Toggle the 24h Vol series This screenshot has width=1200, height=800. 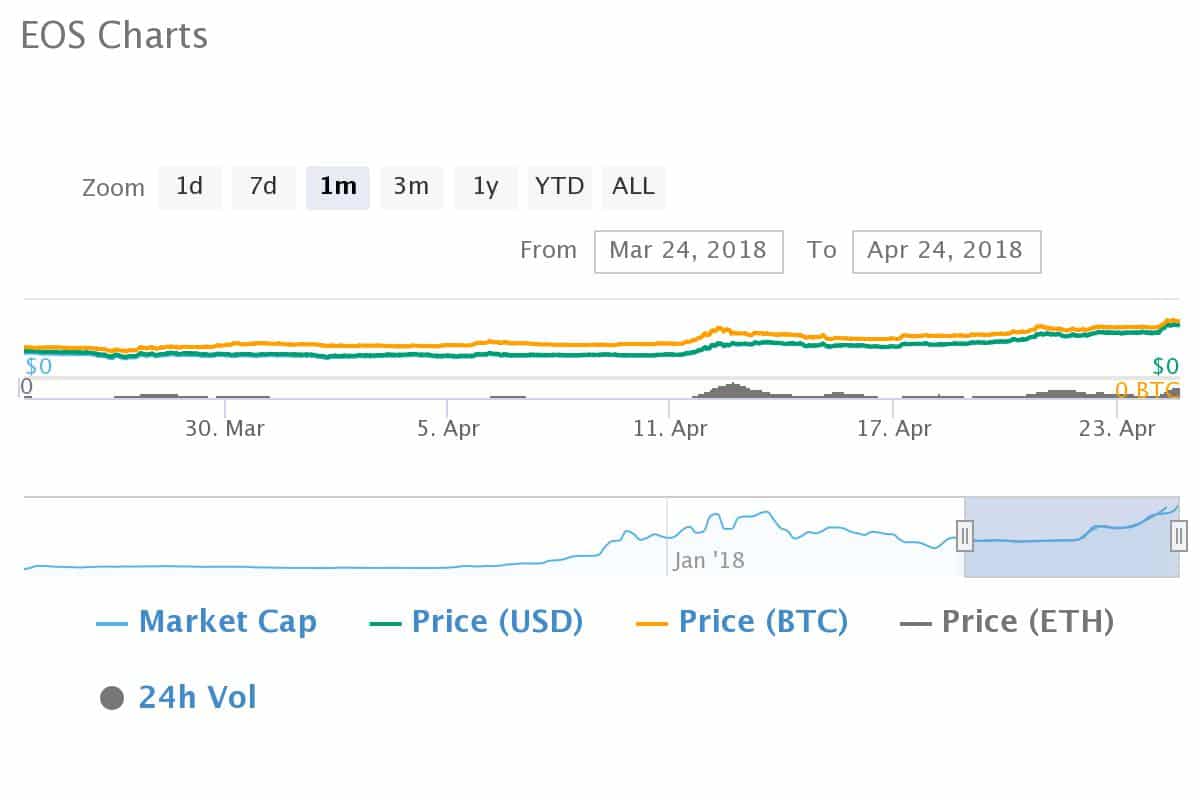click(197, 697)
